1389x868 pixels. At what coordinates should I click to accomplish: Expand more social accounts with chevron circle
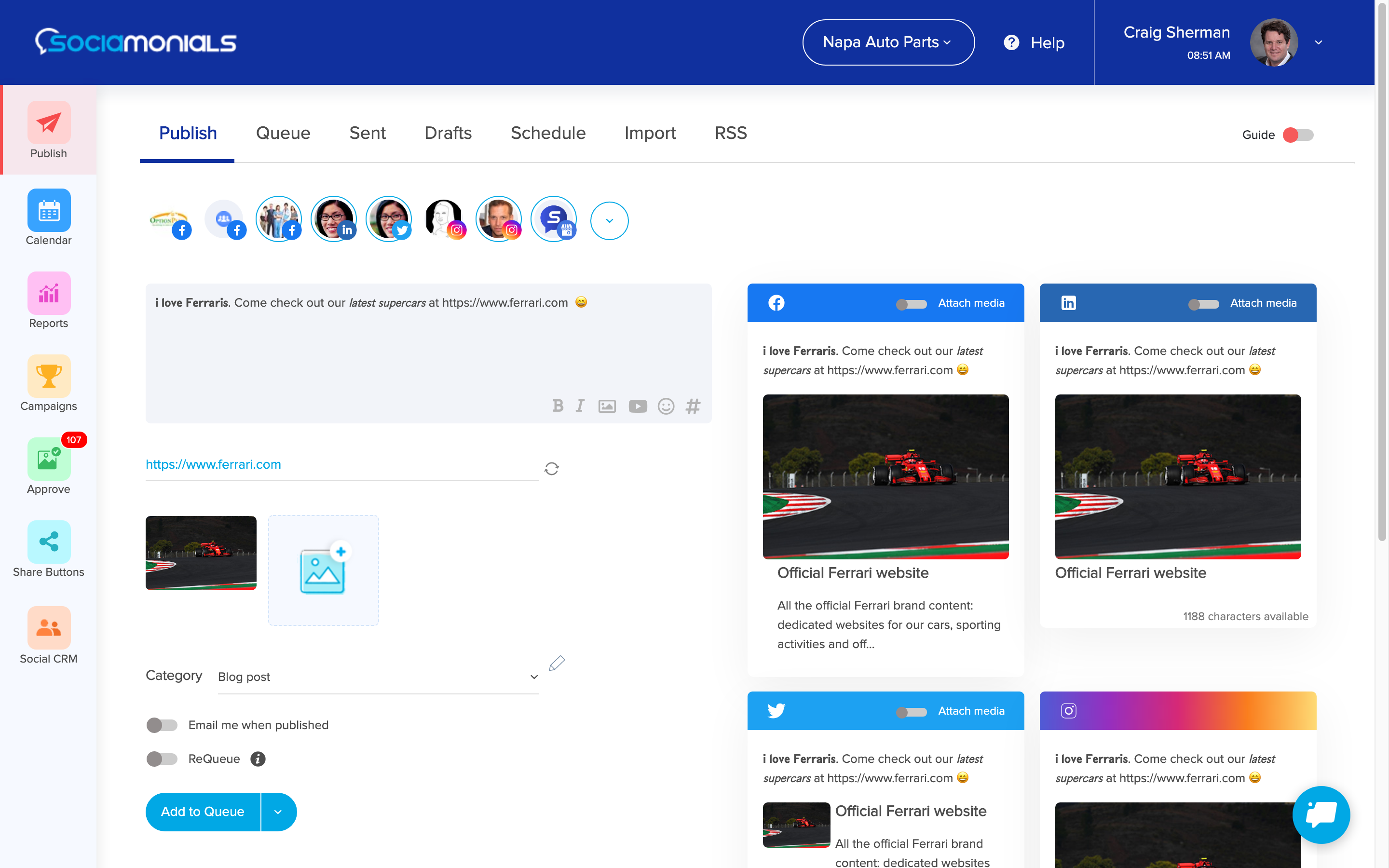click(609, 220)
